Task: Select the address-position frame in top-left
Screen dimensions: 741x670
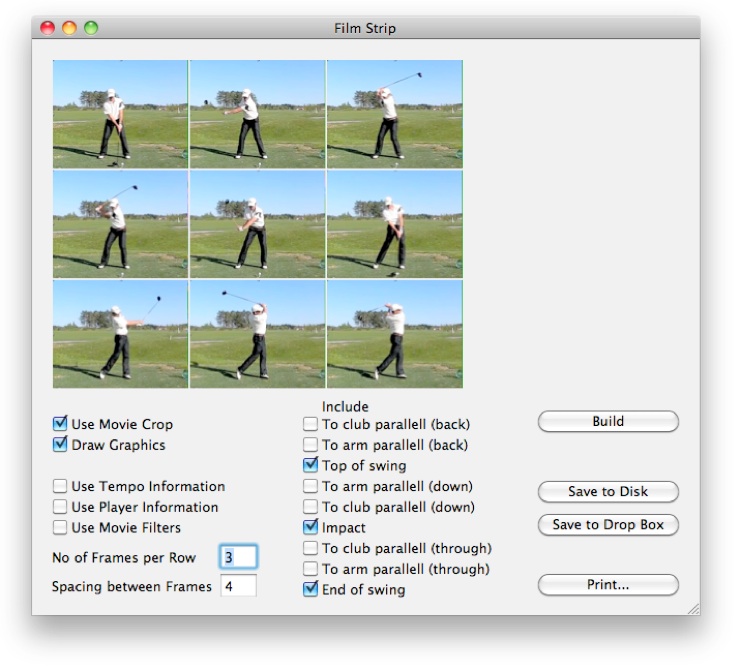Action: click(120, 114)
